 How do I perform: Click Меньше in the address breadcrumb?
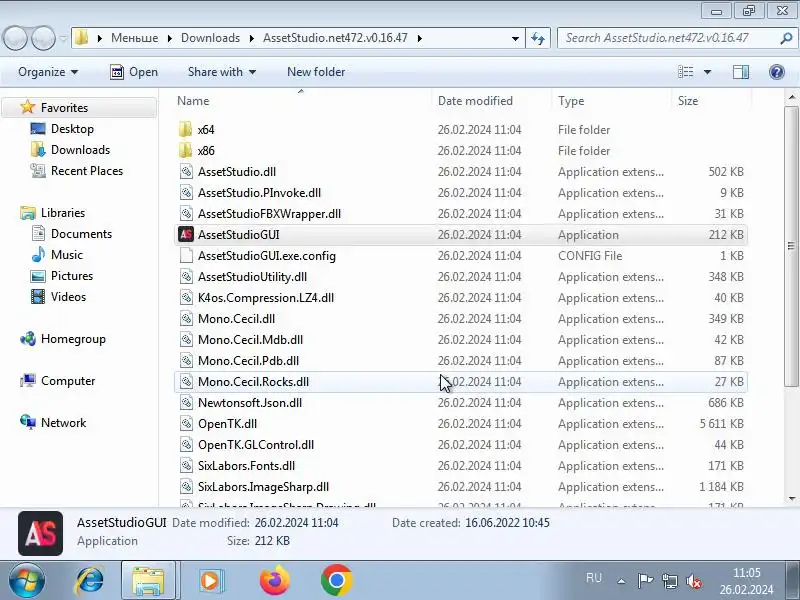click(x=134, y=38)
